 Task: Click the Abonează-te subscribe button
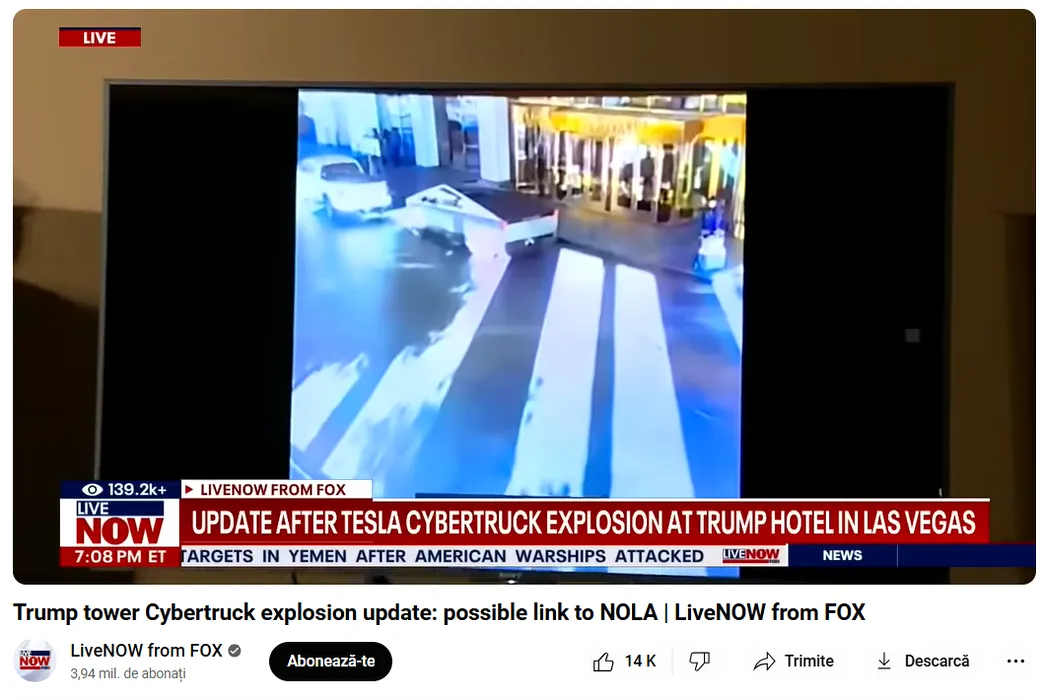coord(331,661)
